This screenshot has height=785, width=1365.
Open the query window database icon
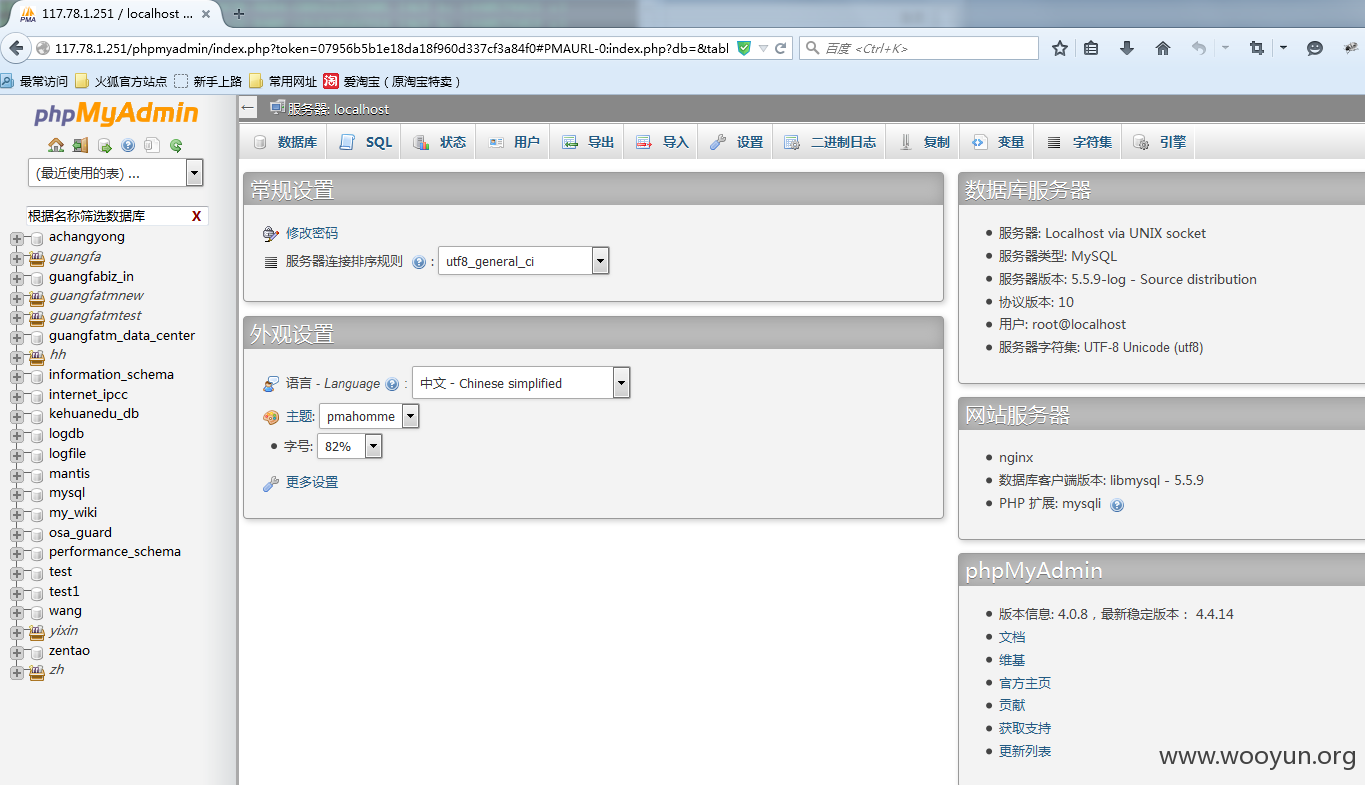click(104, 145)
